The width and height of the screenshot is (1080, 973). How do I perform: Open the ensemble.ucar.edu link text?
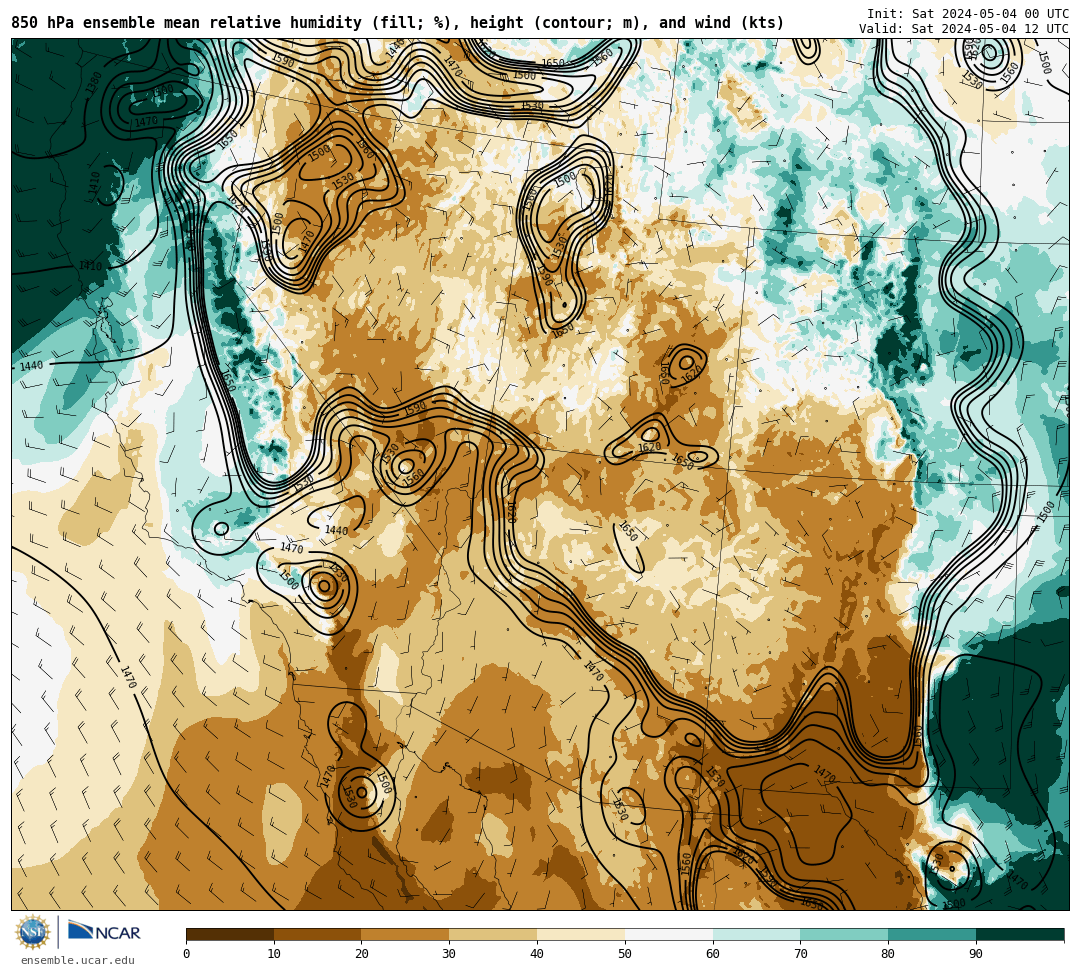tap(78, 960)
